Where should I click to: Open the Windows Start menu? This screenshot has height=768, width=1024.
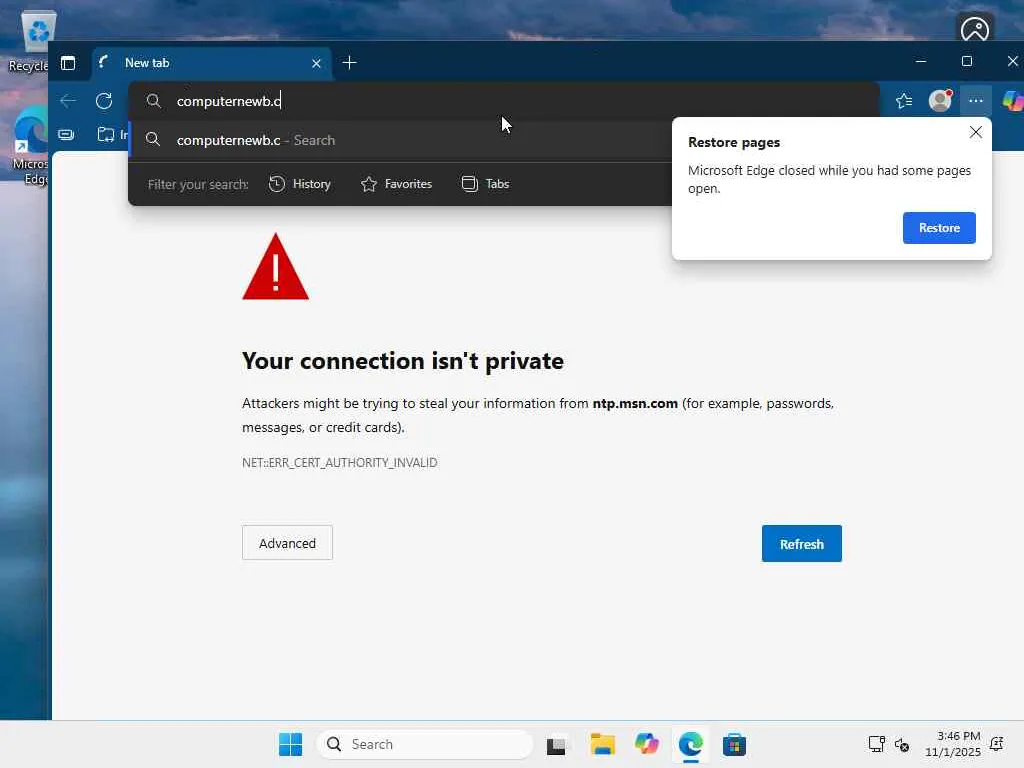pyautogui.click(x=291, y=744)
